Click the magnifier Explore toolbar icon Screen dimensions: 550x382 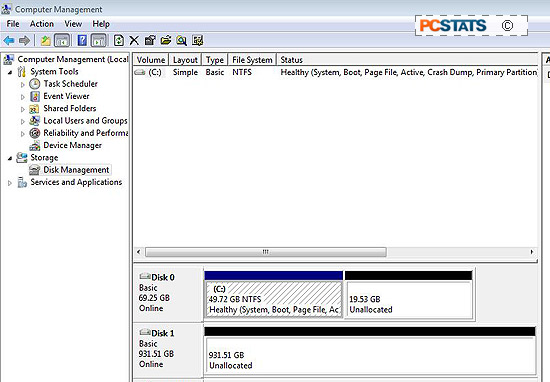pos(182,41)
